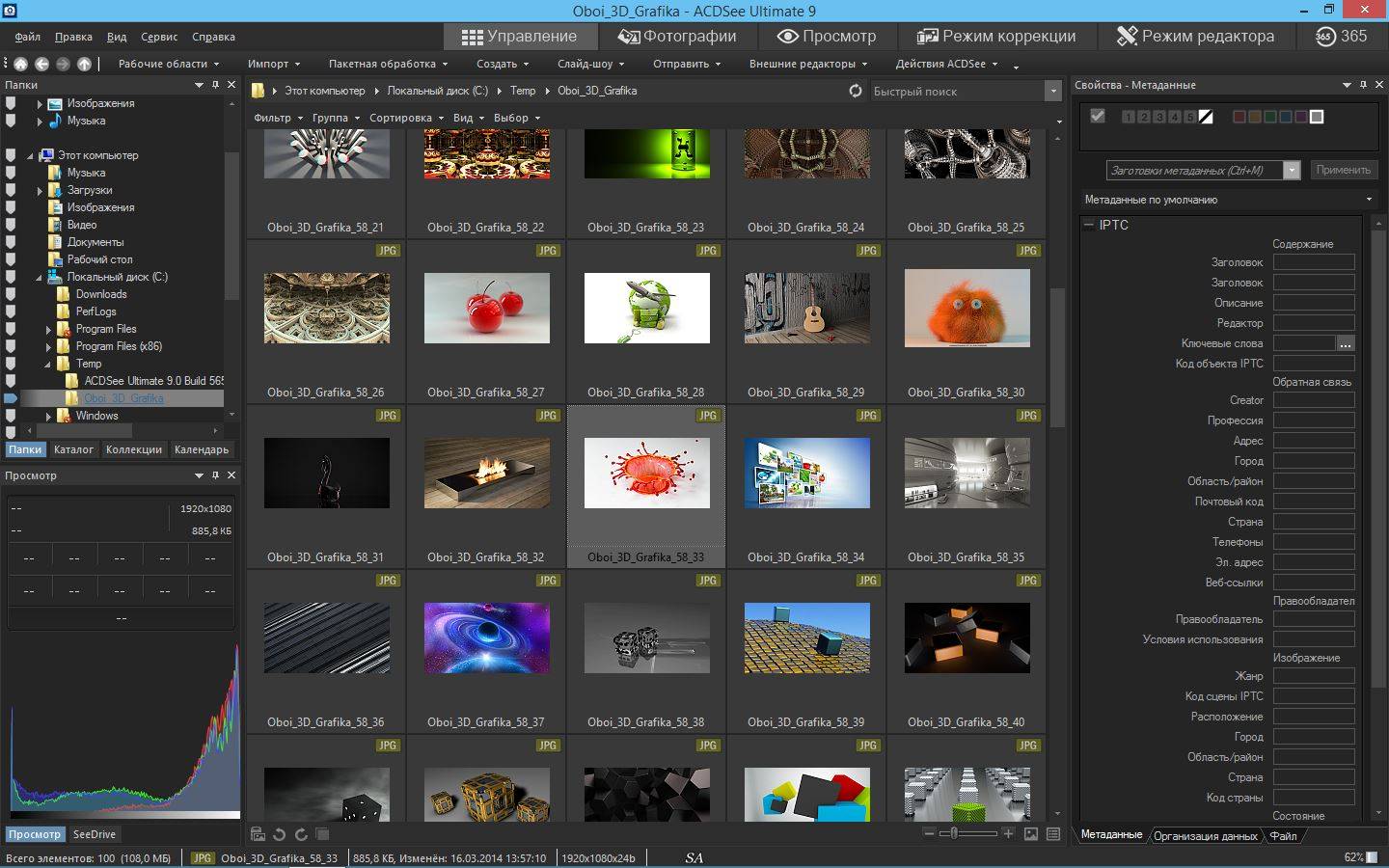
Task: Select the red color label swatch
Action: pyautogui.click(x=1239, y=117)
